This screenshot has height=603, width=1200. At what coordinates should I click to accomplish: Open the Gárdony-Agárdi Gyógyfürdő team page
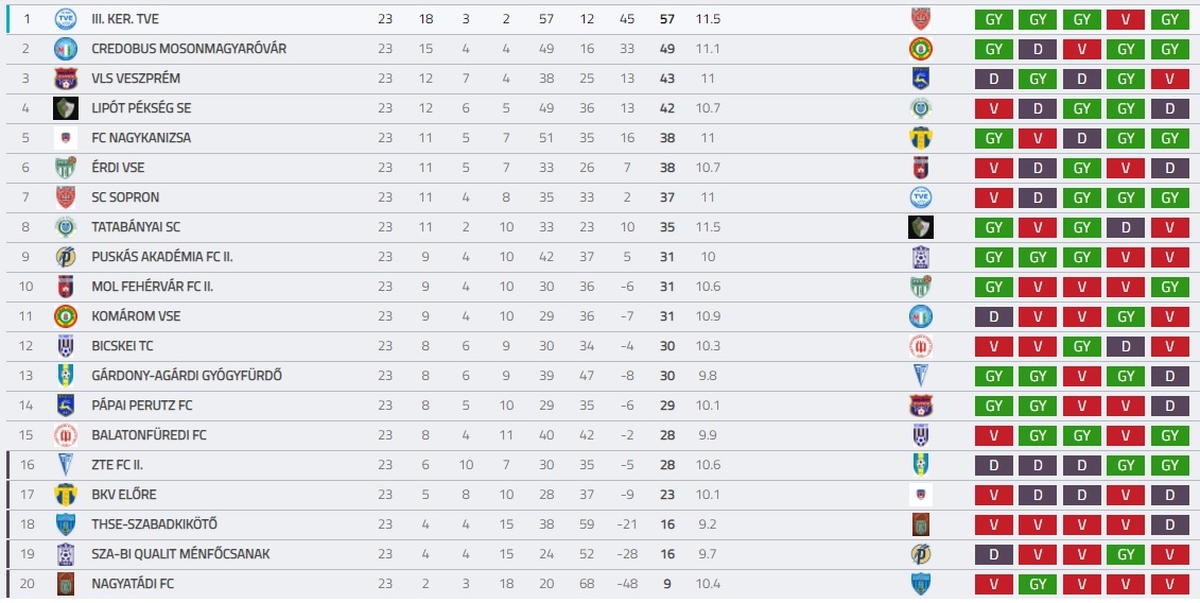tap(186, 376)
